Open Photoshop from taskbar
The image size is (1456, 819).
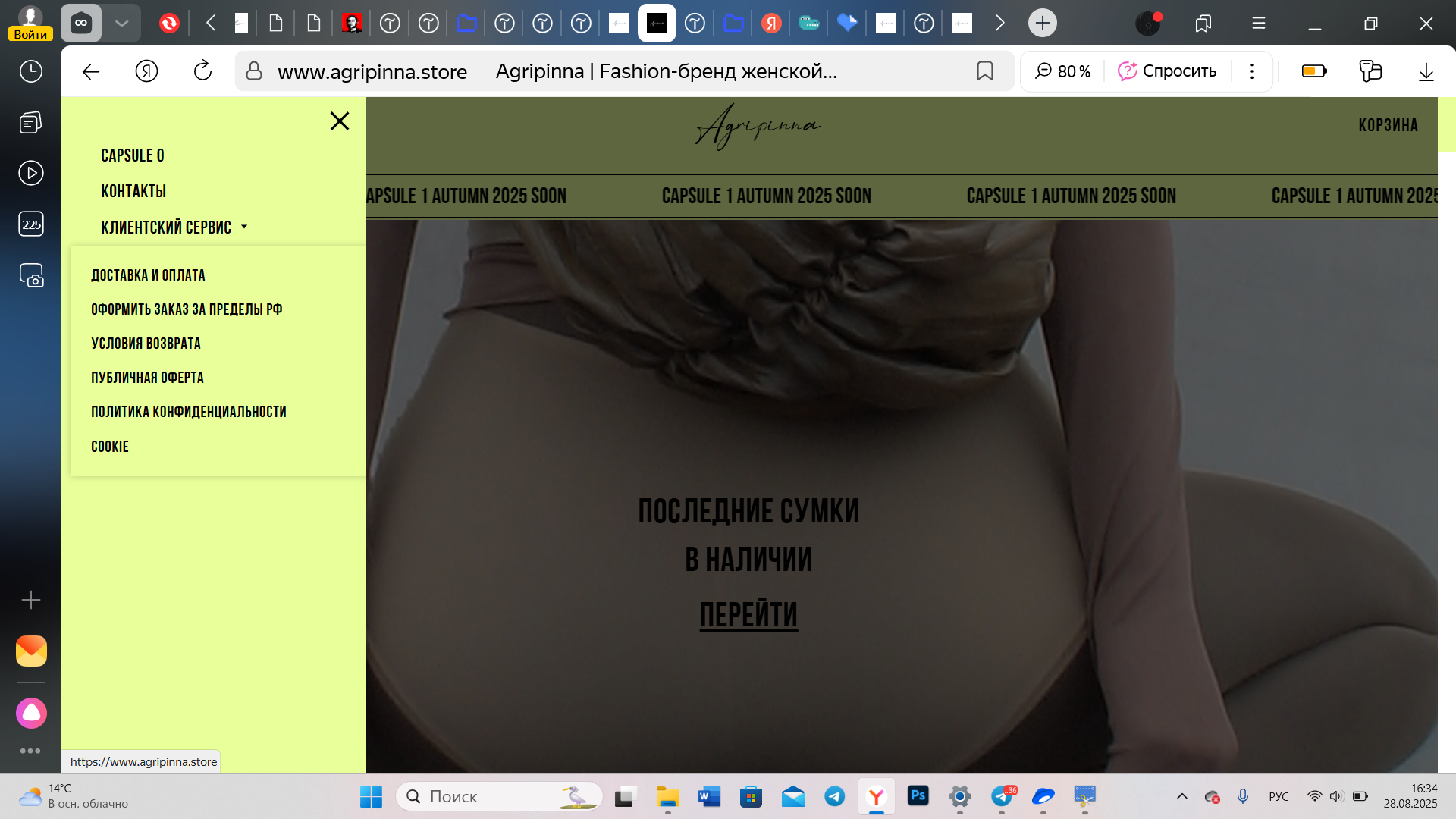coord(918,796)
